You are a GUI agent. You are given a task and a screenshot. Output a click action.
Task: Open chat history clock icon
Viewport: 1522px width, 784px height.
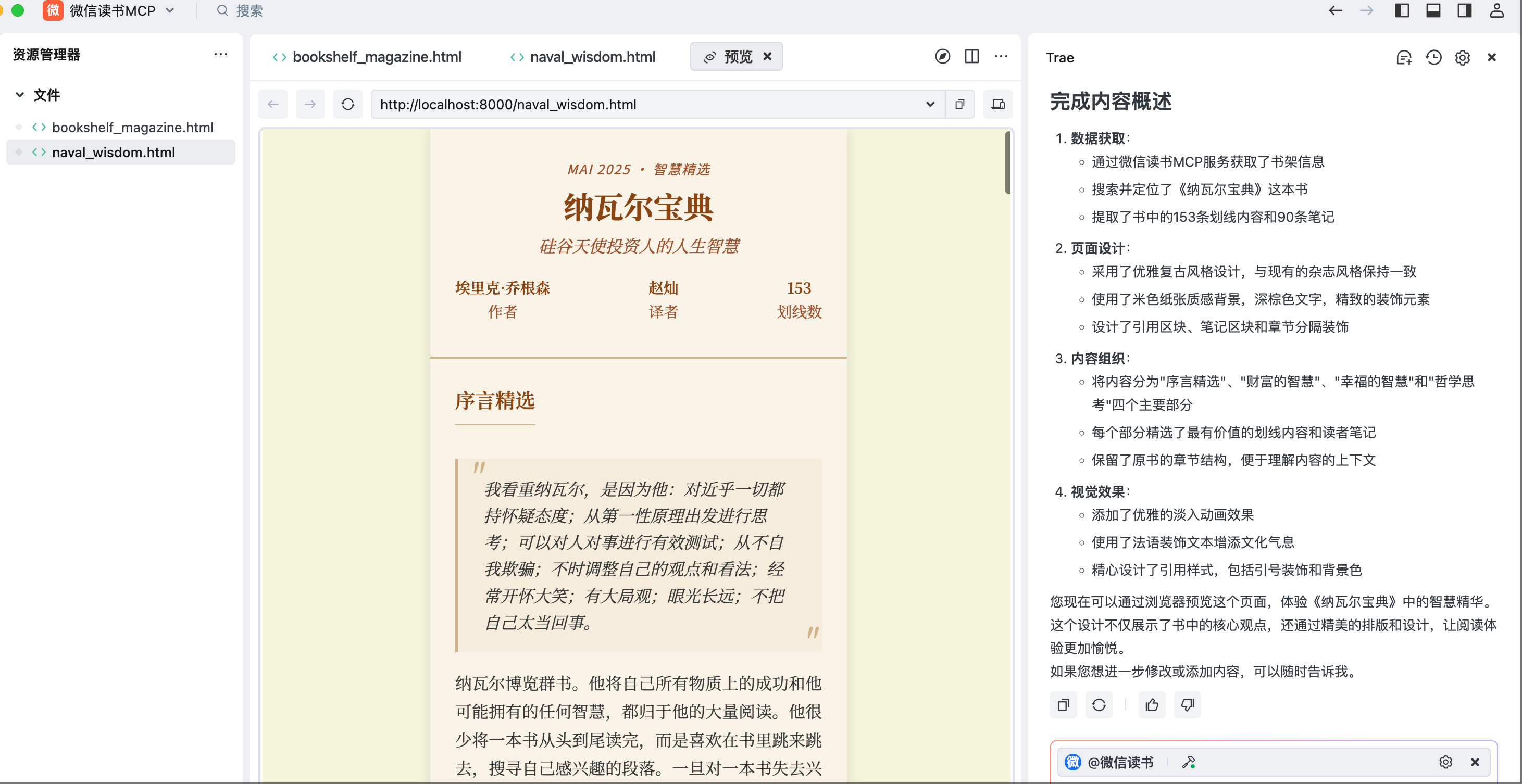(1433, 57)
